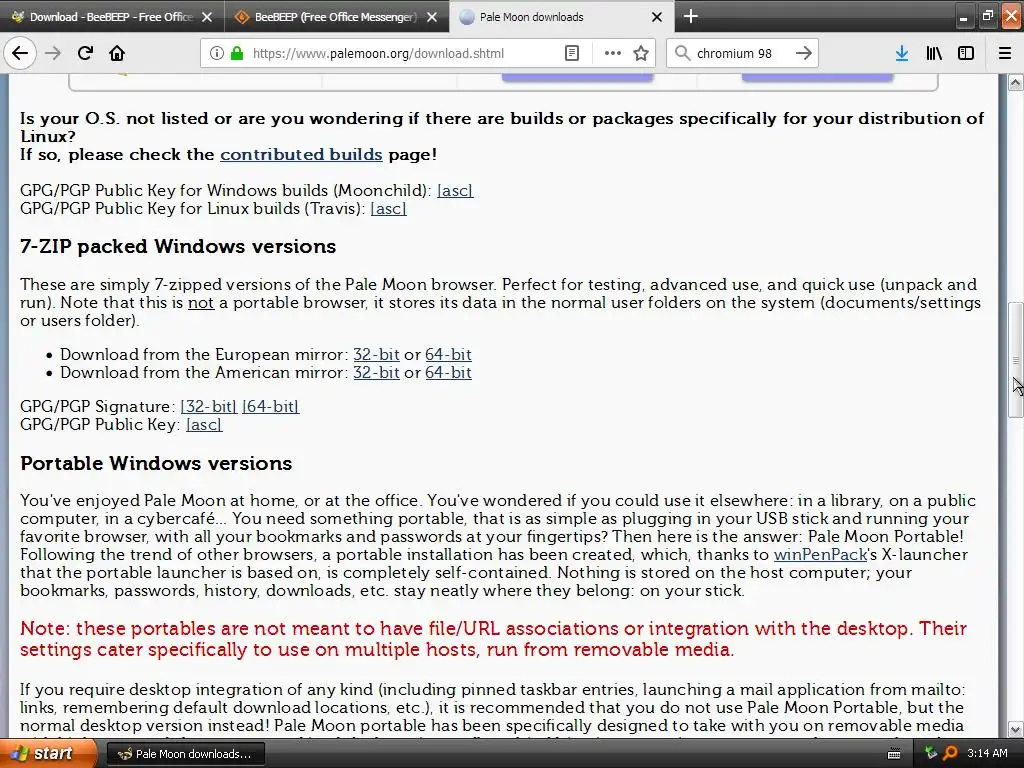Click the underlined word not in paragraph

tap(201, 303)
